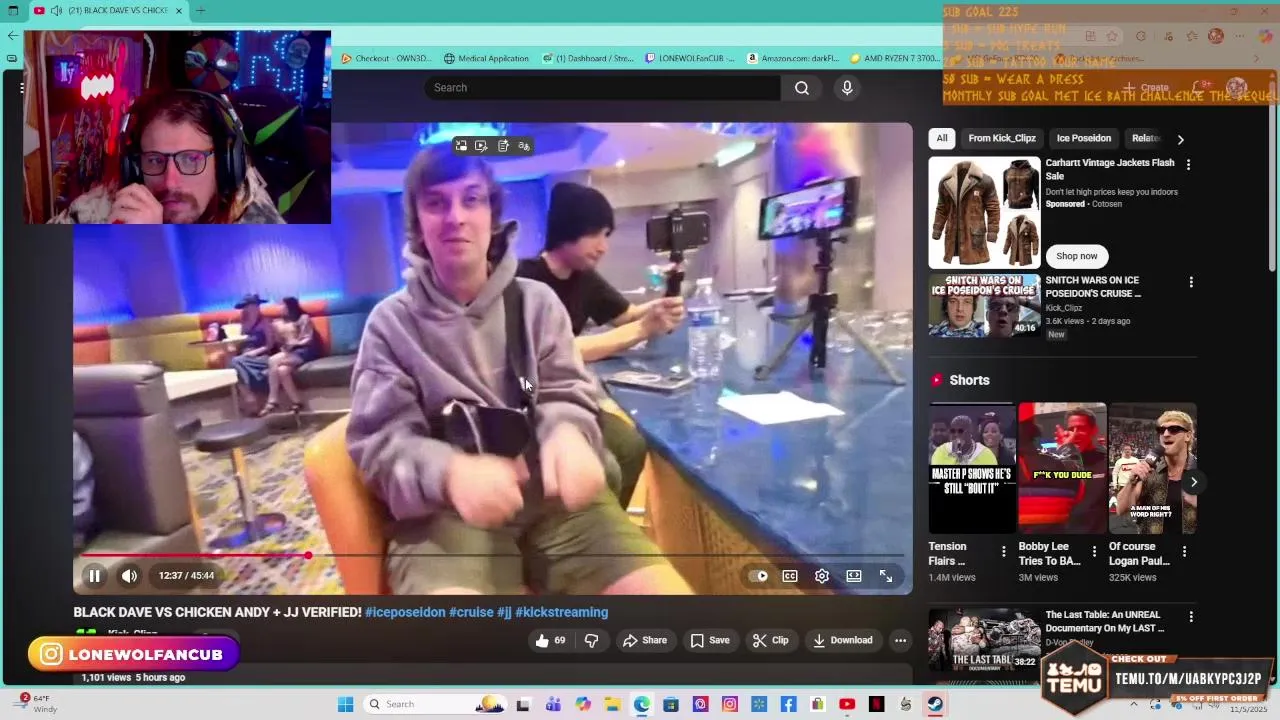This screenshot has width=1280, height=720.
Task: Click the Shop now ad button
Action: [x=1077, y=256]
